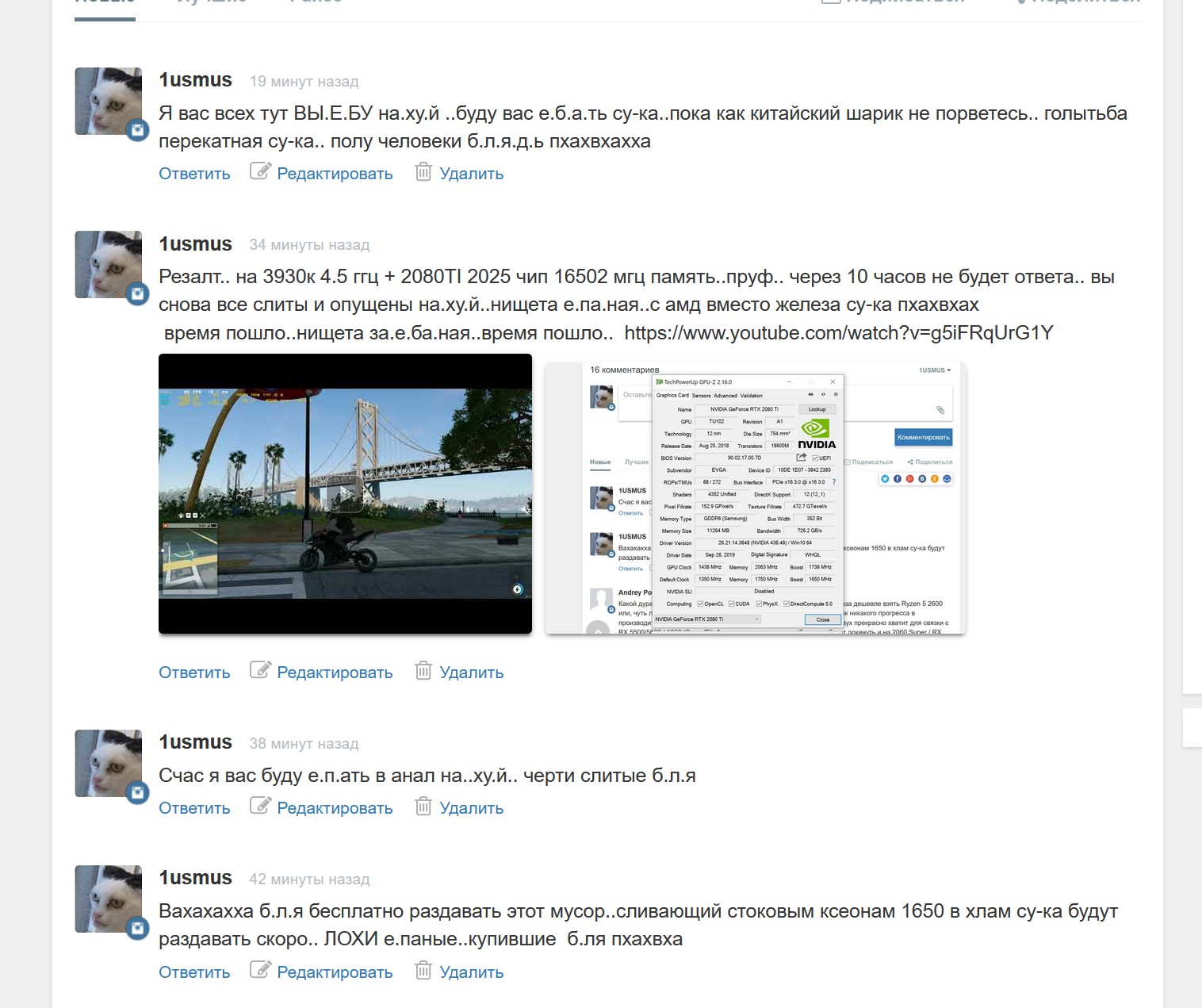This screenshot has height=1008, width=1202.
Task: Click the blue badge on the 42-minute comment avatar
Action: [x=138, y=928]
